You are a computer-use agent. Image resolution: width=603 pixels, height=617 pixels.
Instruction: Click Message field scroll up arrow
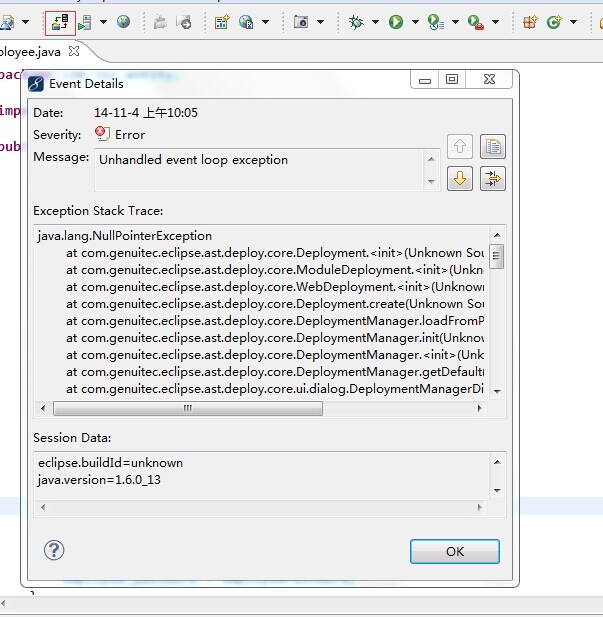click(431, 159)
